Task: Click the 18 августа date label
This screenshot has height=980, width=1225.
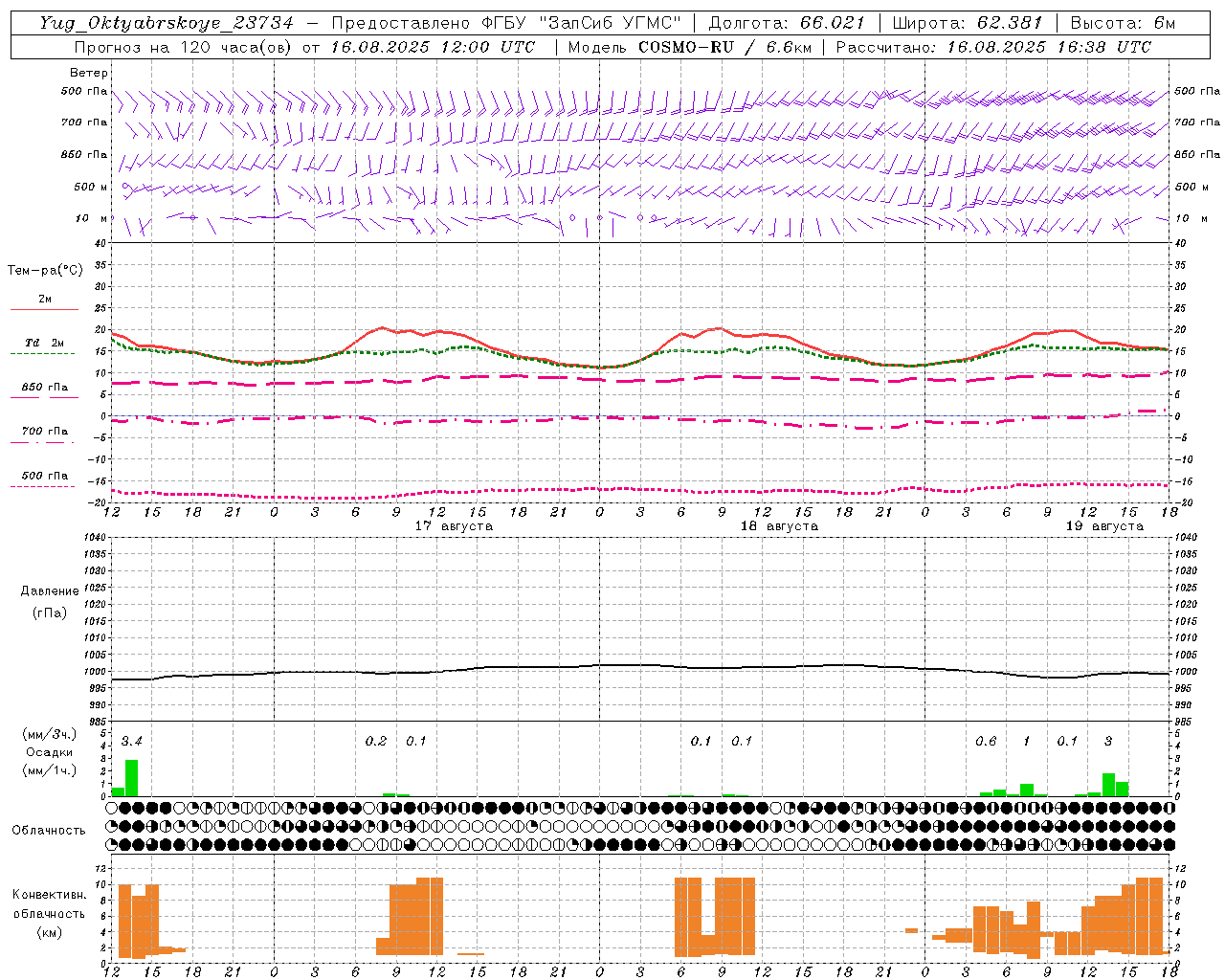Action: 779,526
